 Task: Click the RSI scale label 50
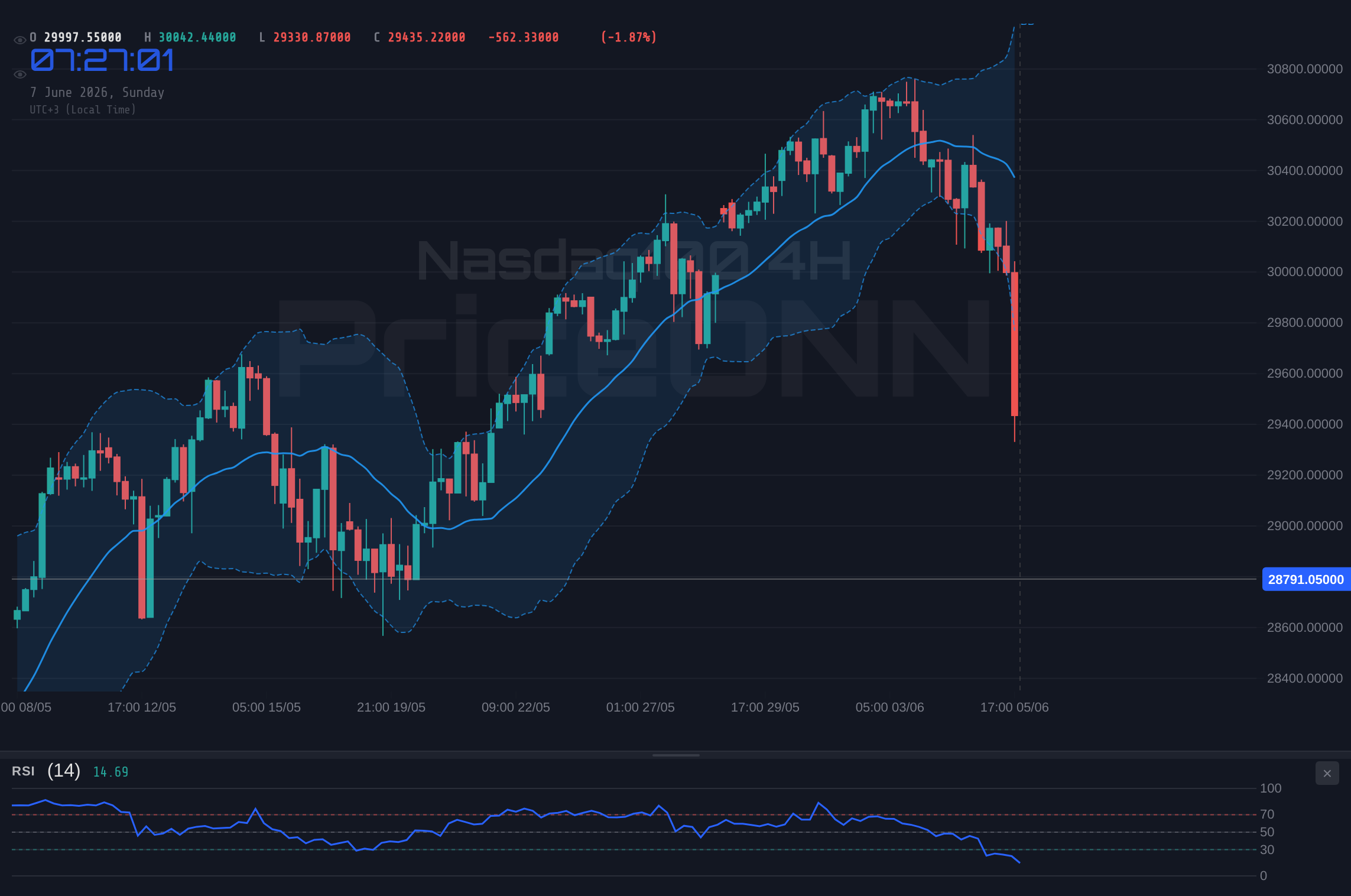1267,832
